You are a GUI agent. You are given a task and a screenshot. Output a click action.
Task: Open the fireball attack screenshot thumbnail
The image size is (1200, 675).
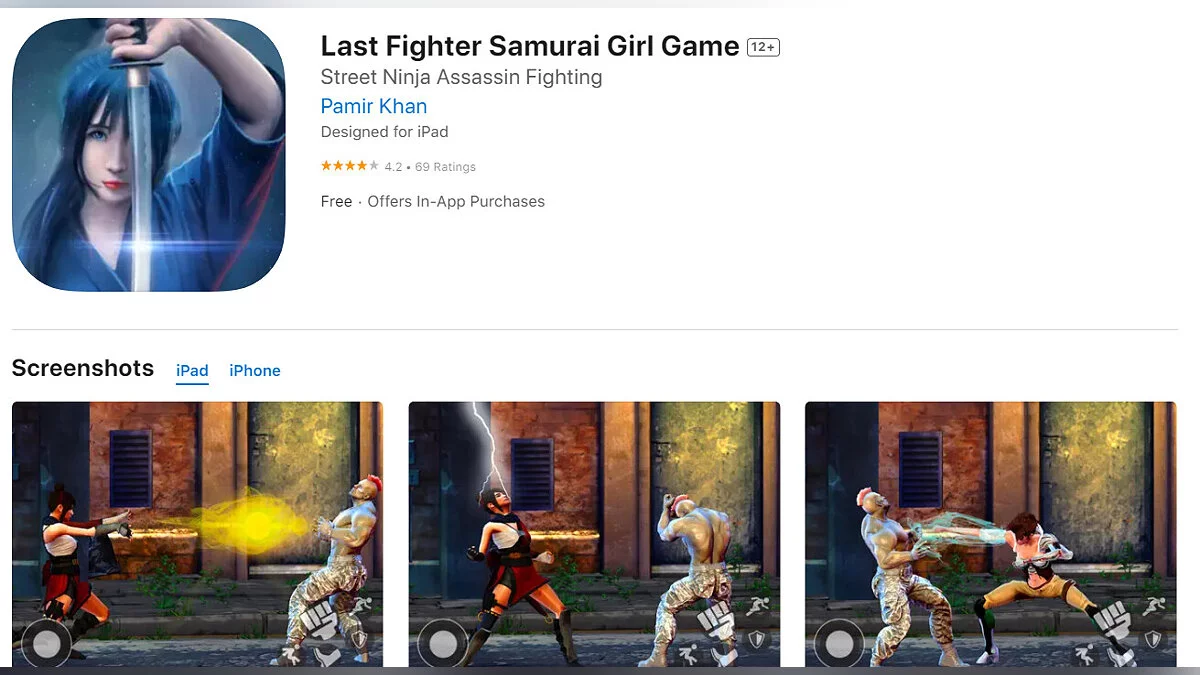tap(197, 534)
